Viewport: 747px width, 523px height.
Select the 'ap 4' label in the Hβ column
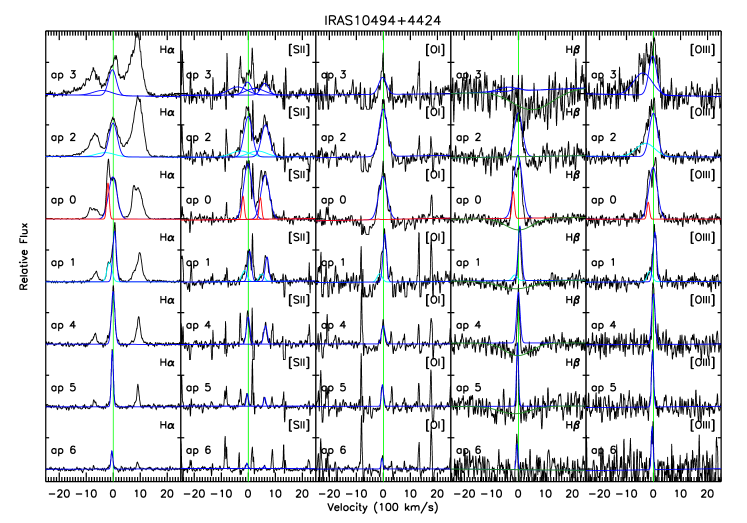(469, 325)
